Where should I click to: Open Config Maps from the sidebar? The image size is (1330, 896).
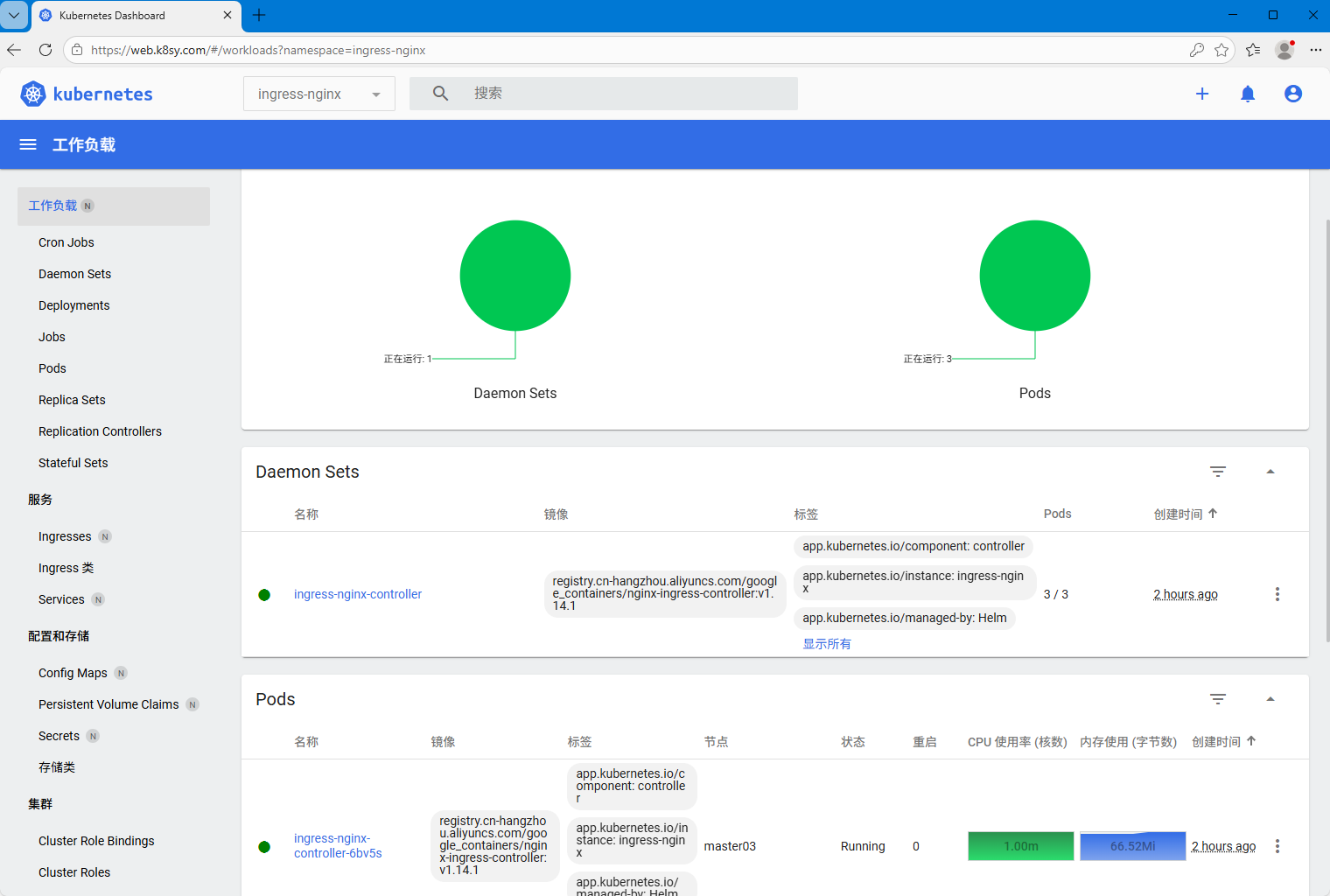tap(73, 673)
